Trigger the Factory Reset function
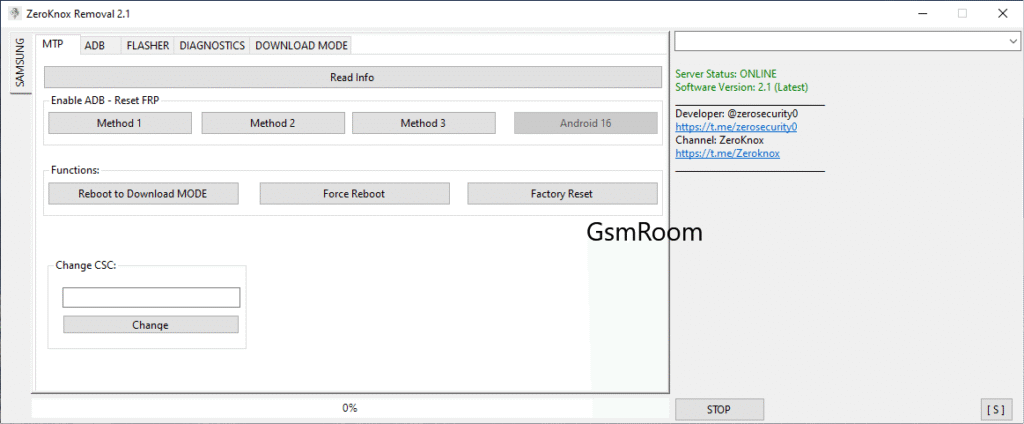 point(561,194)
